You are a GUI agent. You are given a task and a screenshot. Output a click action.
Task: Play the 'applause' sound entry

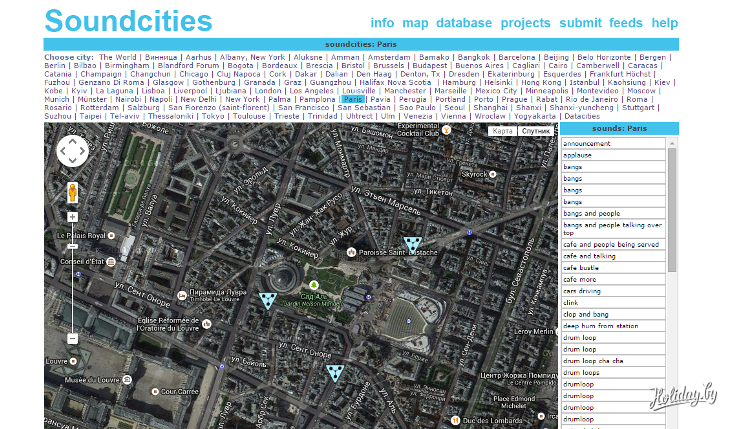(x=577, y=155)
